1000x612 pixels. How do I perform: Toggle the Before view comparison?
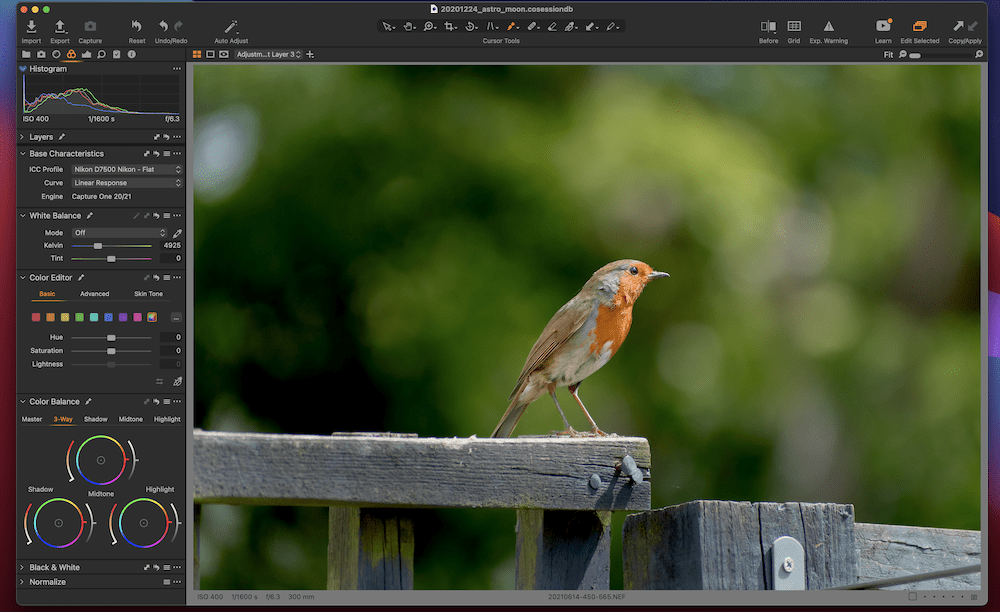point(768,26)
